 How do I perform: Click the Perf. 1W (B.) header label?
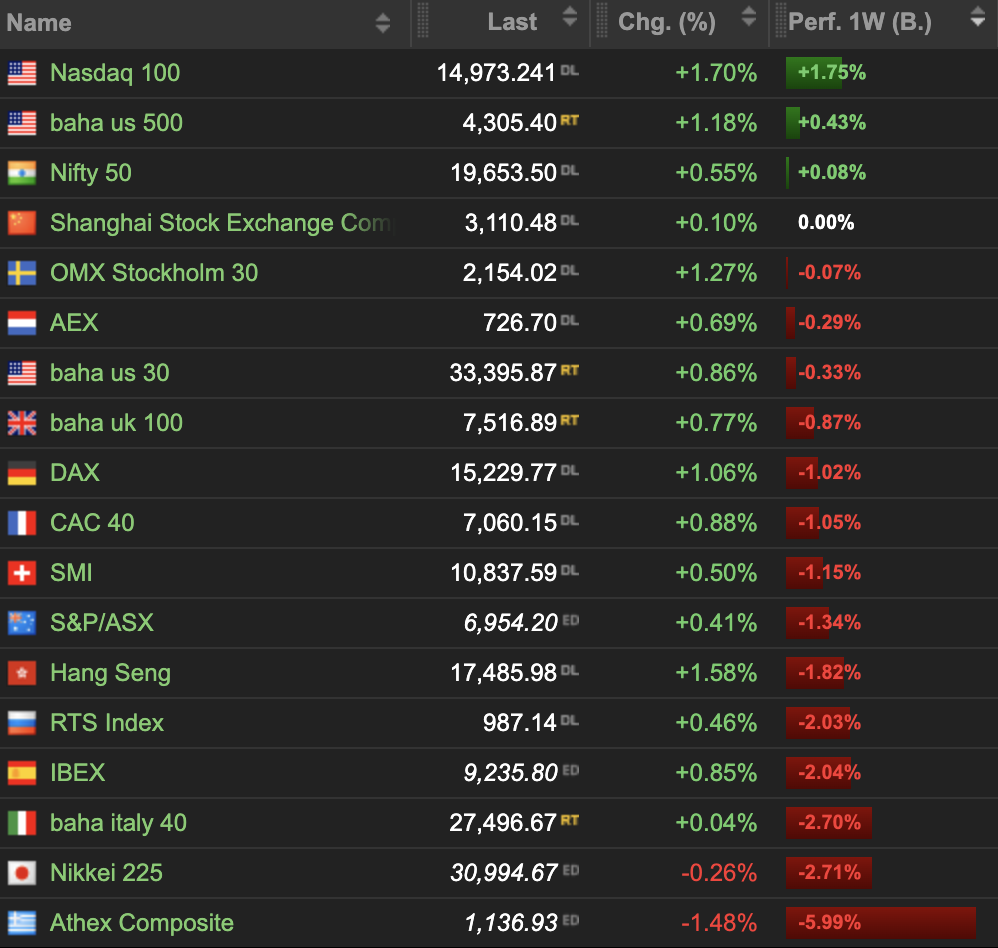(x=860, y=22)
